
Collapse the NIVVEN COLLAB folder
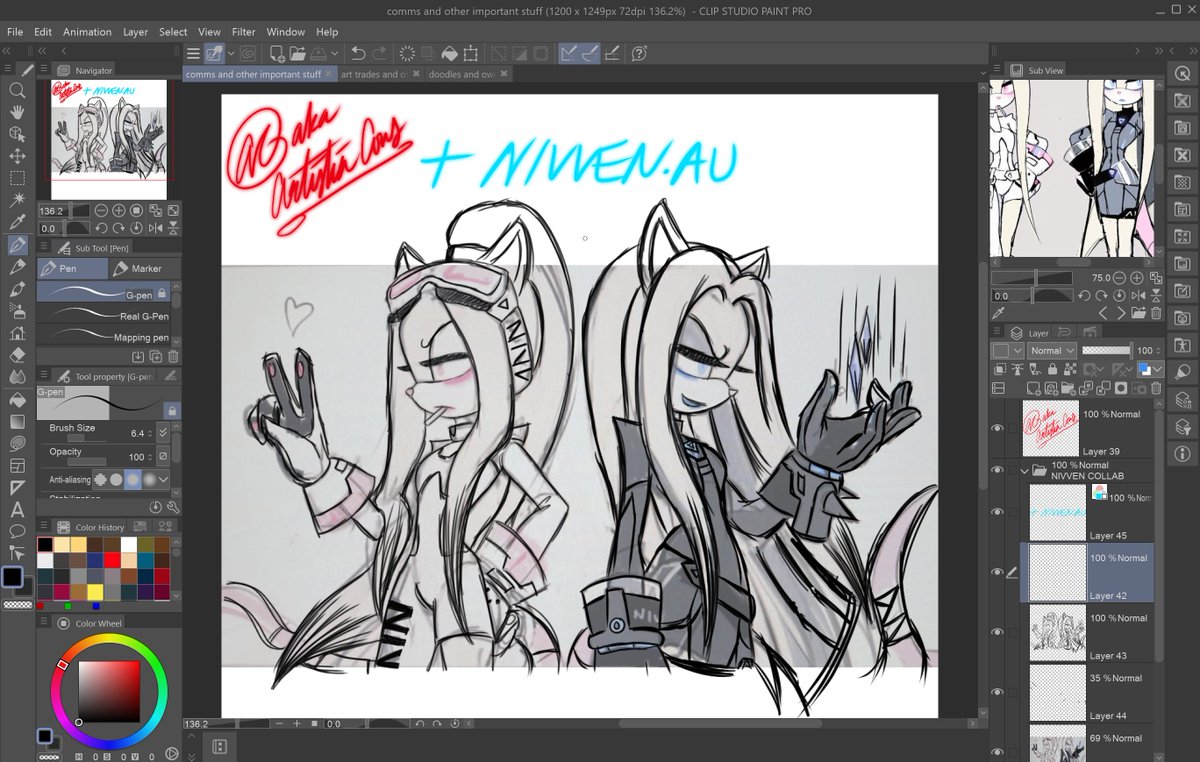pos(1023,470)
